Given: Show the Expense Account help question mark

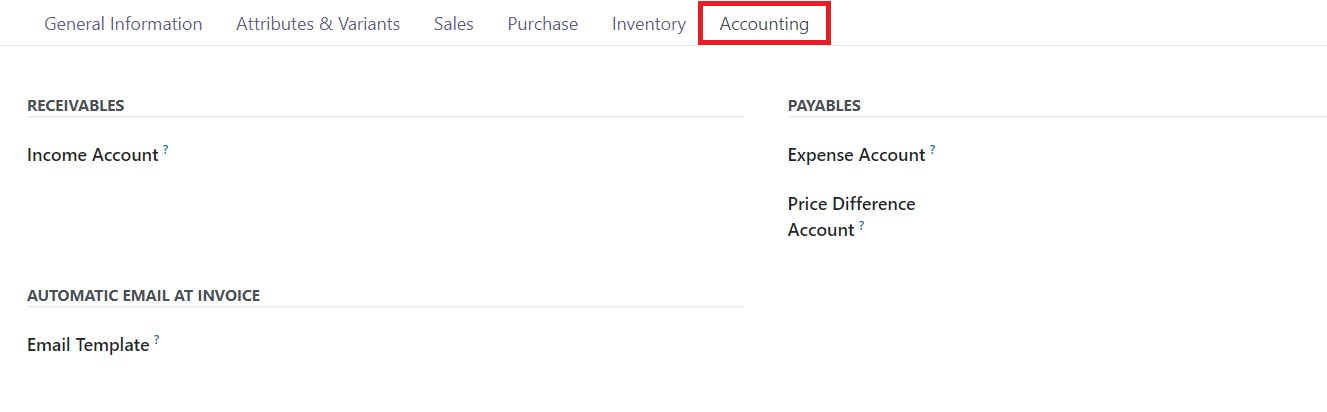Looking at the screenshot, I should tap(932, 149).
